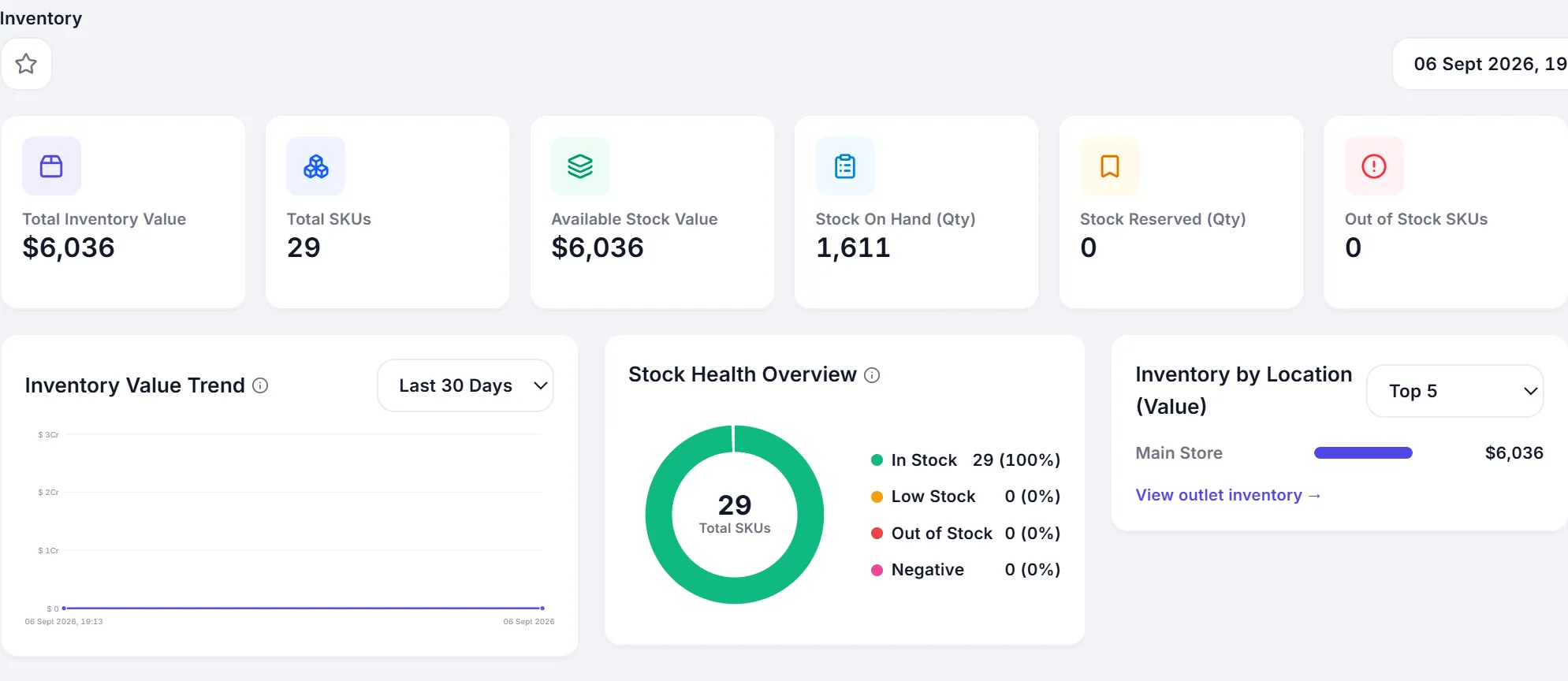Open the Top 5 dropdown
Image resolution: width=1568 pixels, height=681 pixels.
coord(1454,391)
